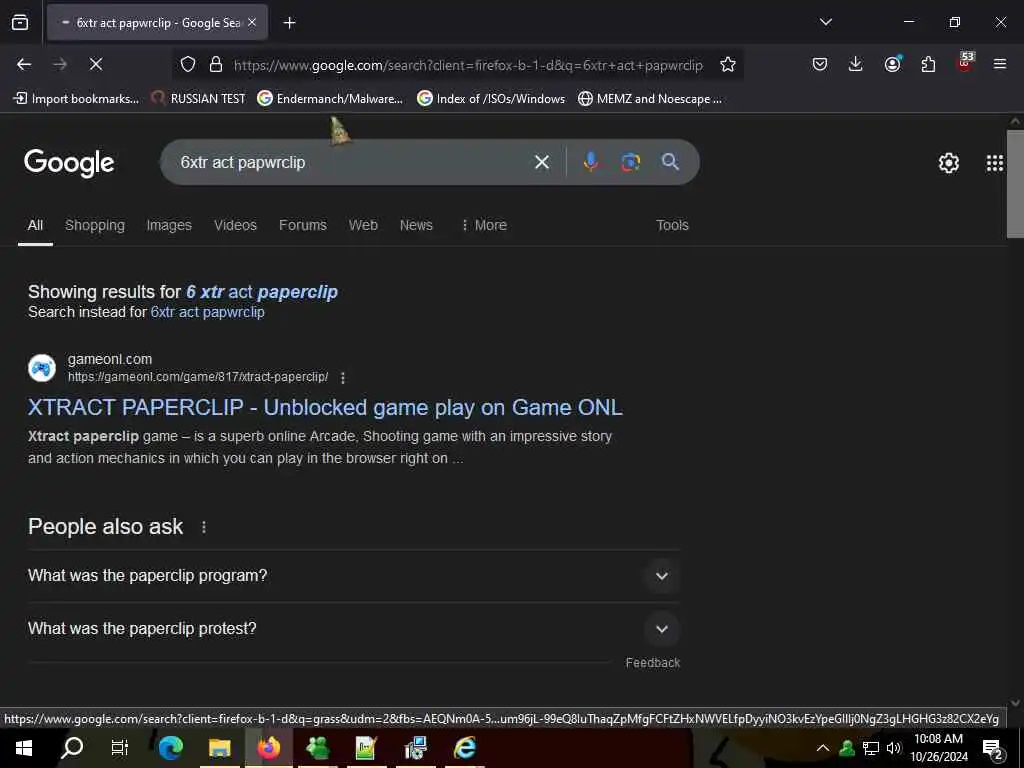Image resolution: width=1024 pixels, height=768 pixels.
Task: Click the Feedback link
Action: pos(652,663)
